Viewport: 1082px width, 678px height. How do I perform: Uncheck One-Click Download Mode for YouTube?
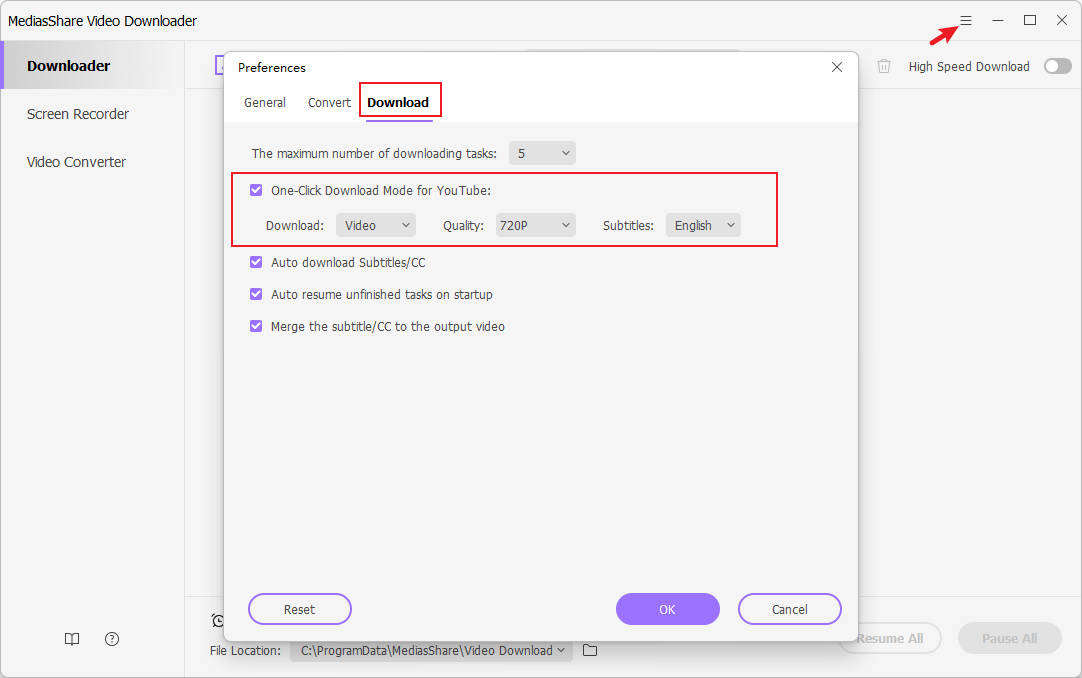point(256,190)
